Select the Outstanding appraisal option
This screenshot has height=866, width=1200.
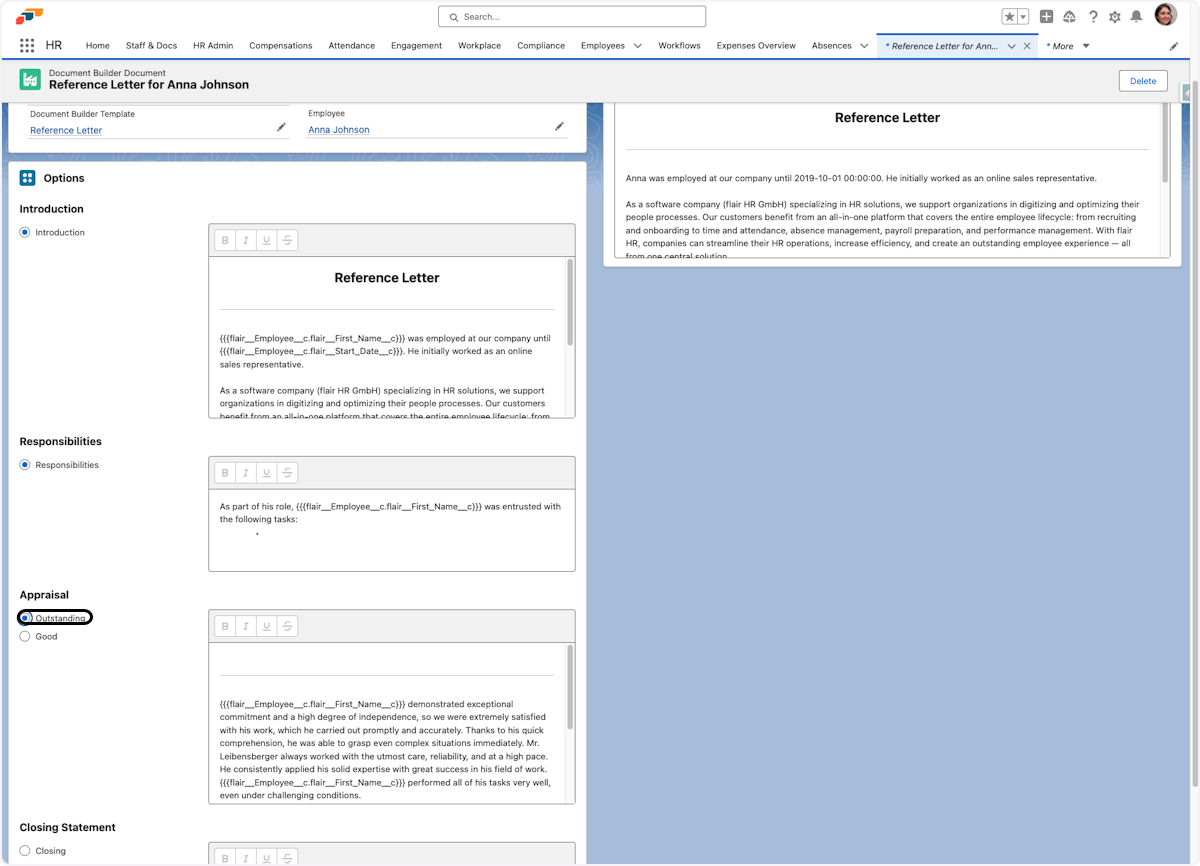coord(24,617)
